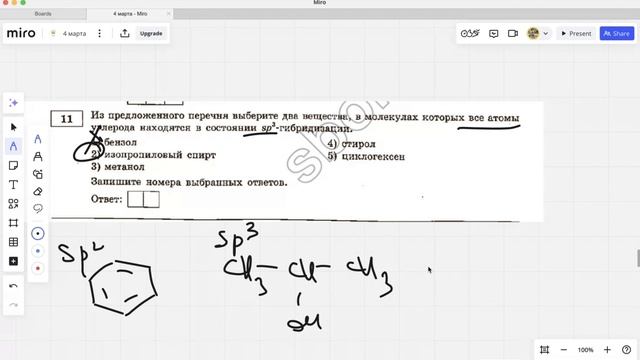Select the Eraser tool

coord(38,191)
